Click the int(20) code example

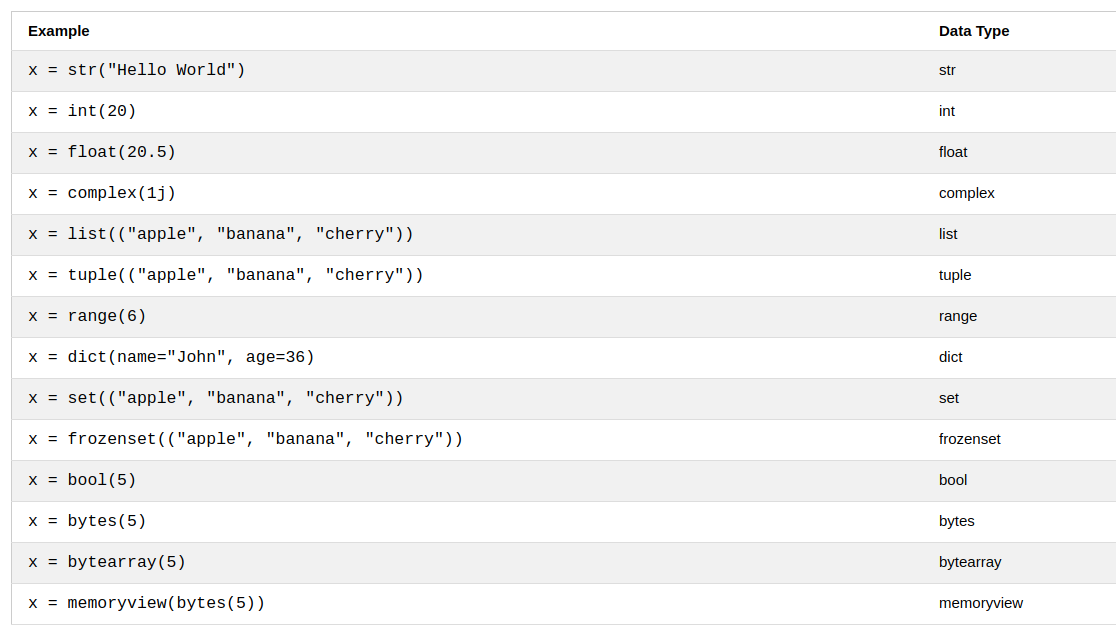[82, 111]
